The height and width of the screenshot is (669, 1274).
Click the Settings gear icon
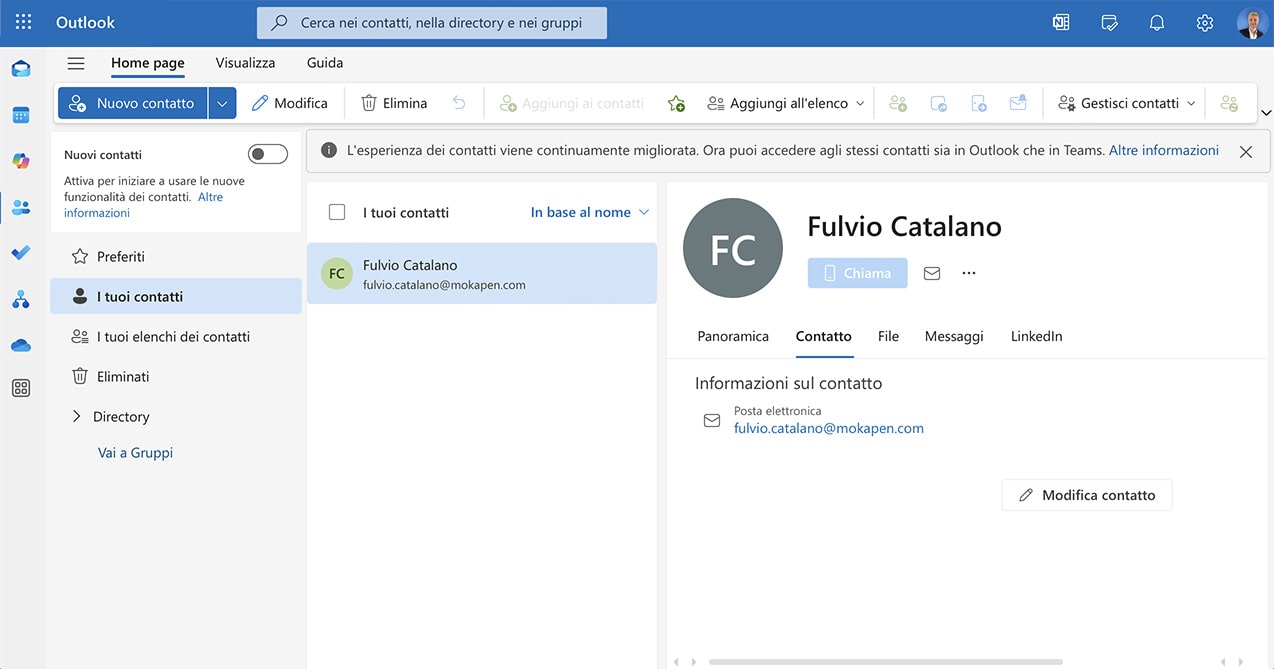[1205, 22]
